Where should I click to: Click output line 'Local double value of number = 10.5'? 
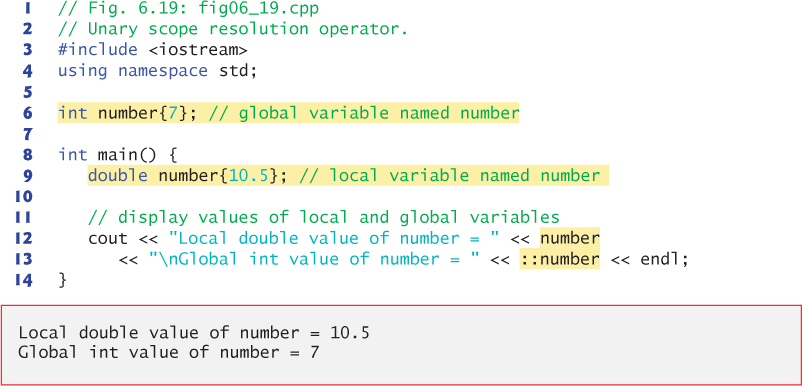tap(194, 333)
